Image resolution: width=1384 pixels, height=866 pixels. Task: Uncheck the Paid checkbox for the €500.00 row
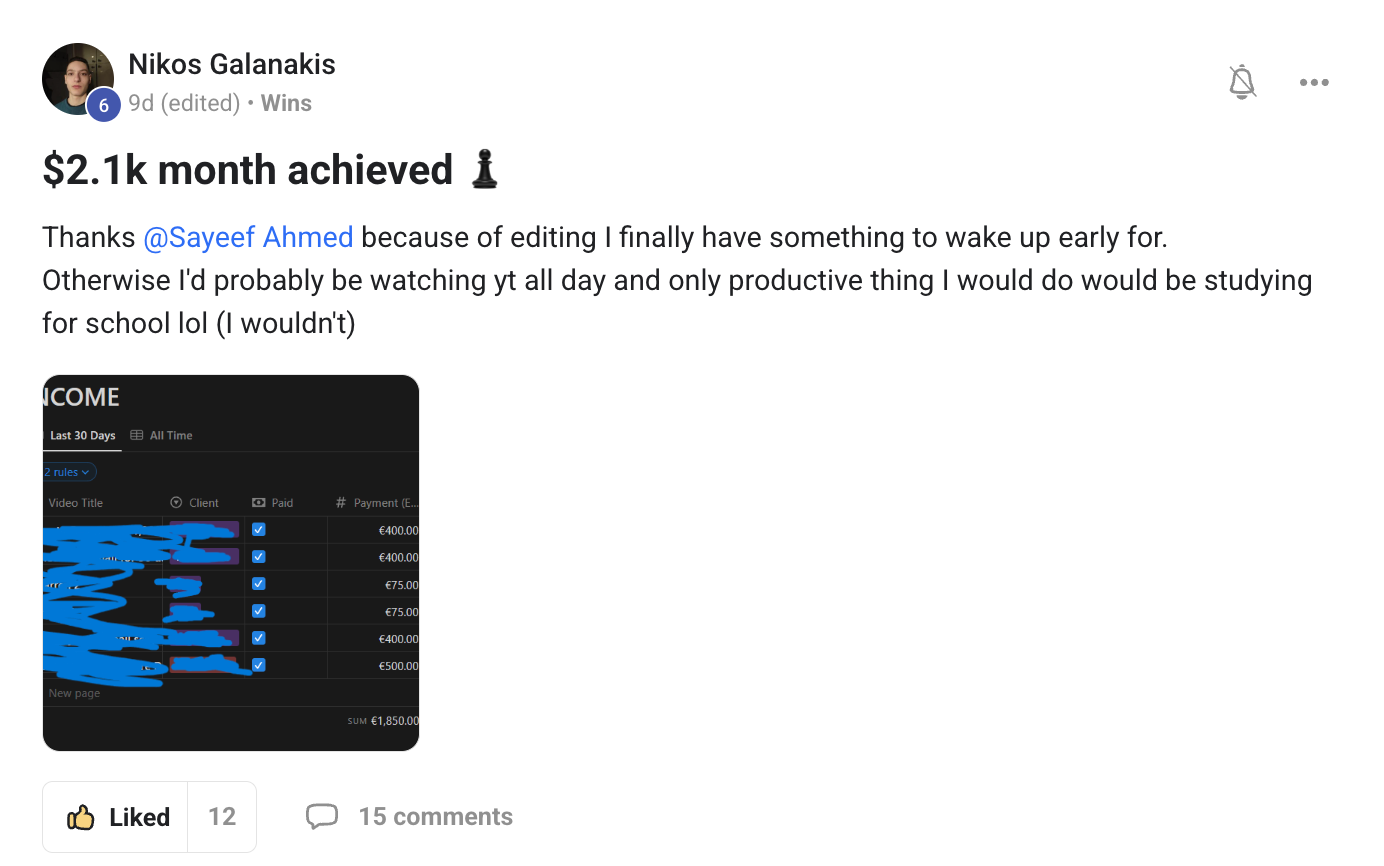pyautogui.click(x=259, y=665)
